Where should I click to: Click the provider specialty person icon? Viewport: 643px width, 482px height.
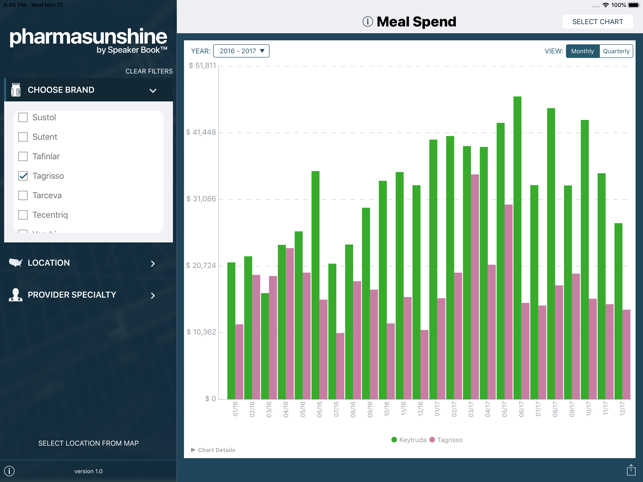point(16,295)
